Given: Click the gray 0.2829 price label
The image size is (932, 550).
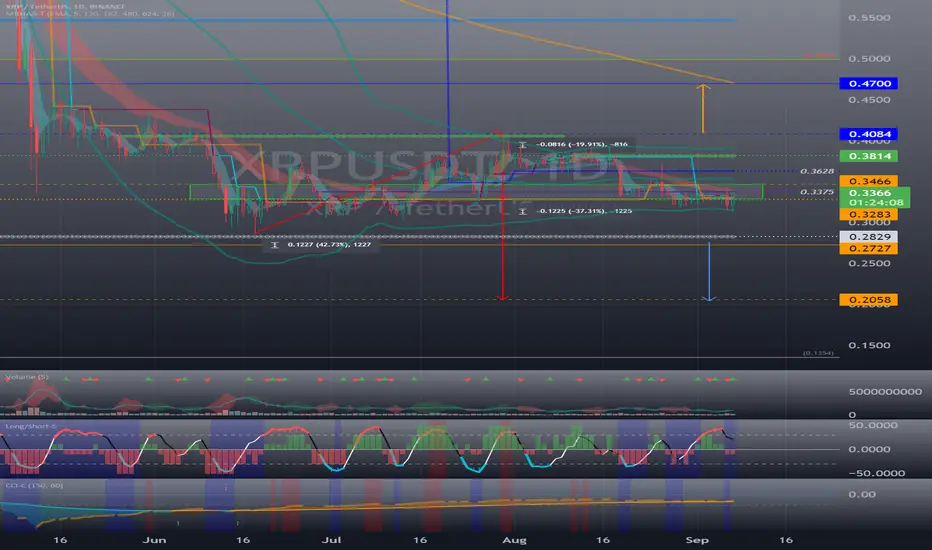Looking at the screenshot, I should (868, 237).
